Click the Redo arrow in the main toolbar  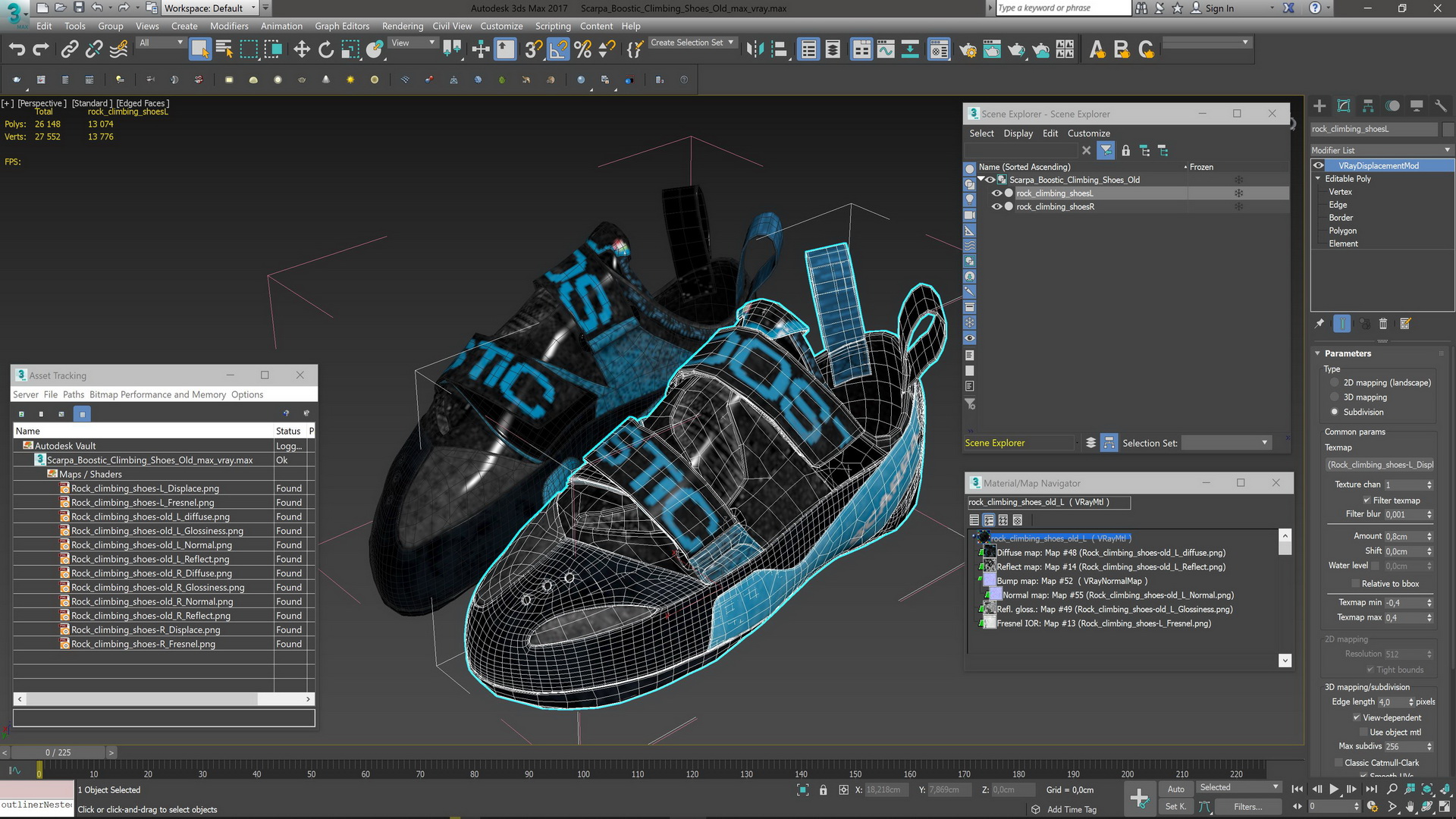pos(41,50)
